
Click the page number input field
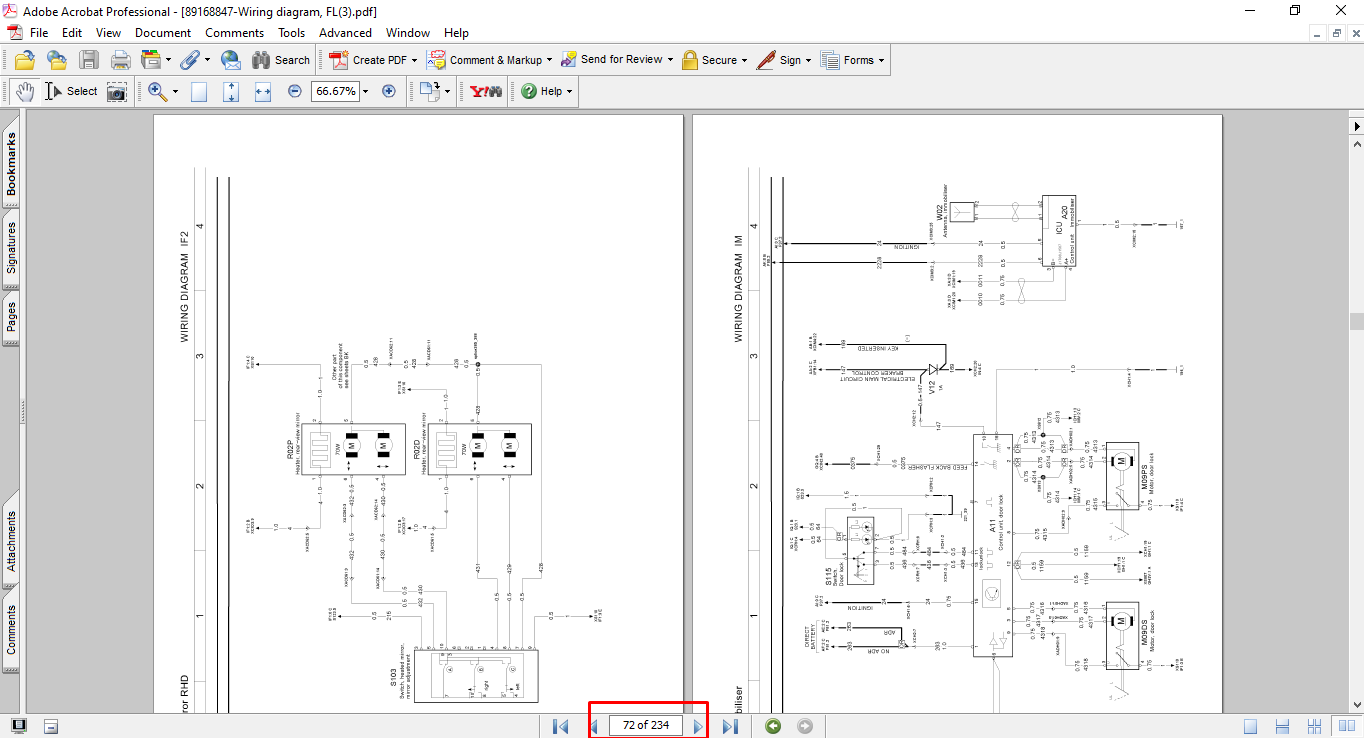645,726
